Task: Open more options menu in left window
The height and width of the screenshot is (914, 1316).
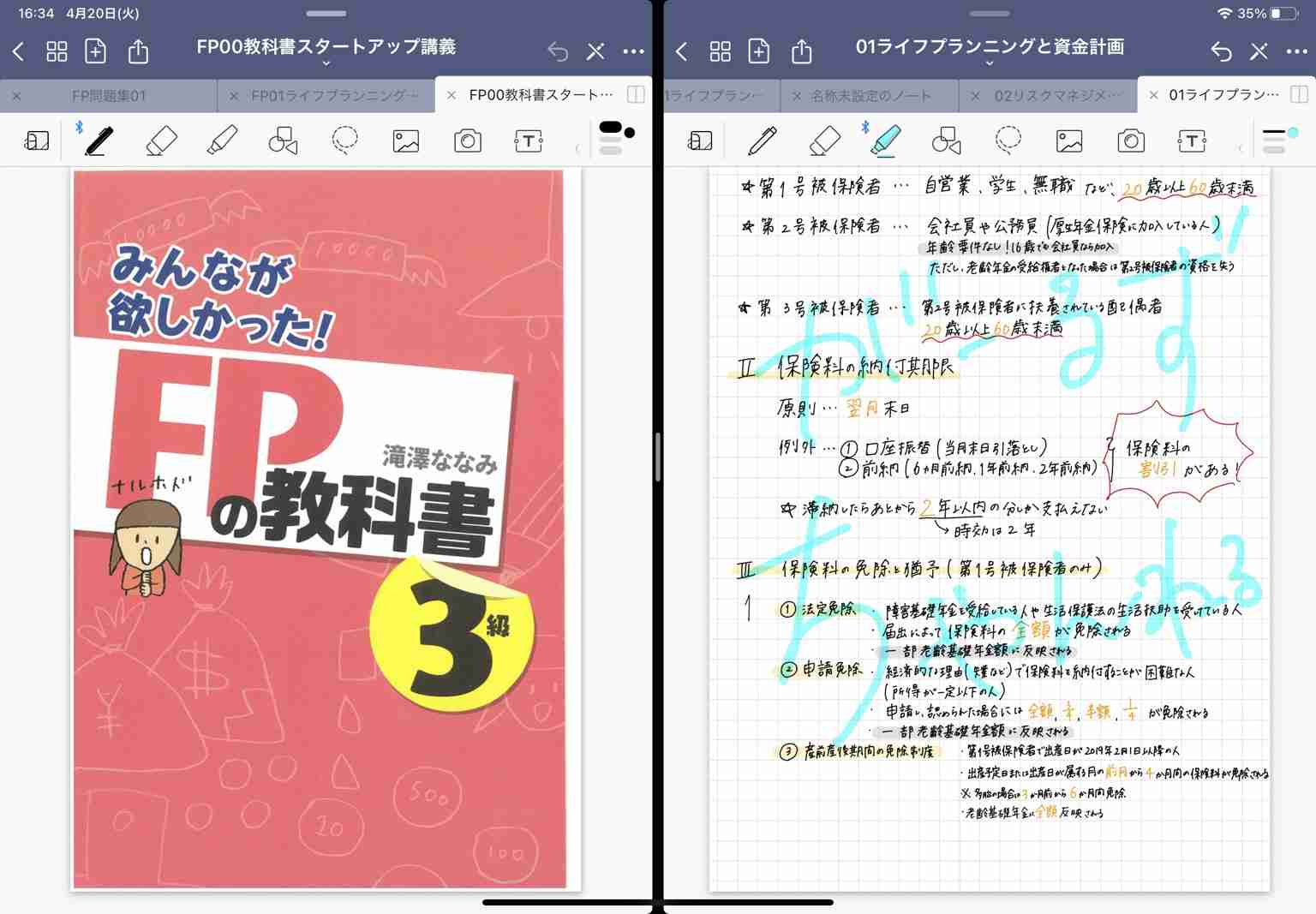Action: point(633,51)
